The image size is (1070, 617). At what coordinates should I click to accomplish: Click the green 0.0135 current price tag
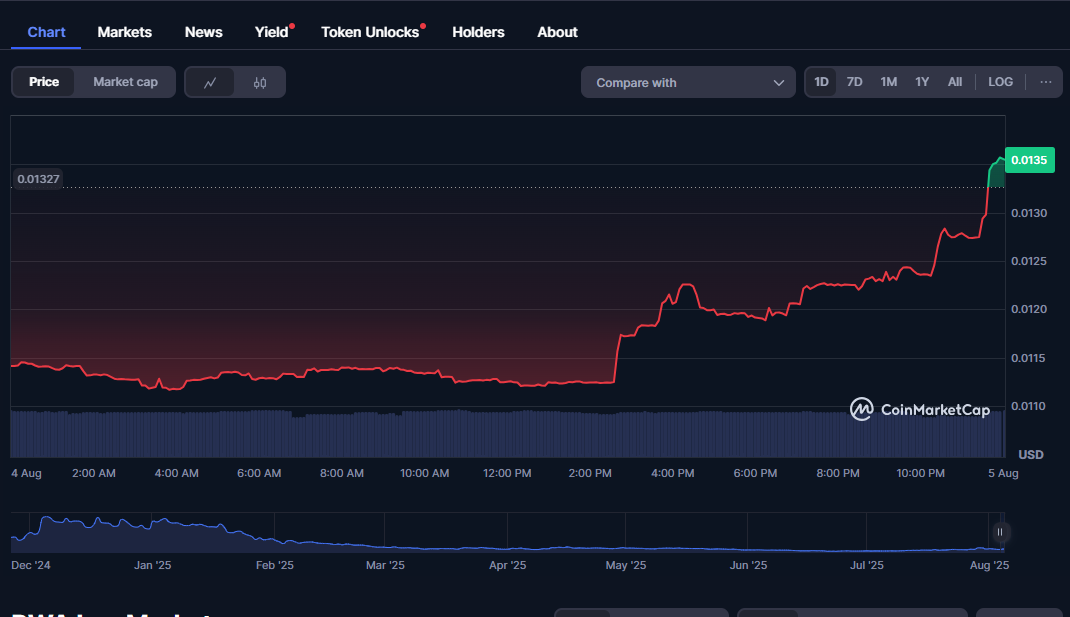click(x=1029, y=160)
